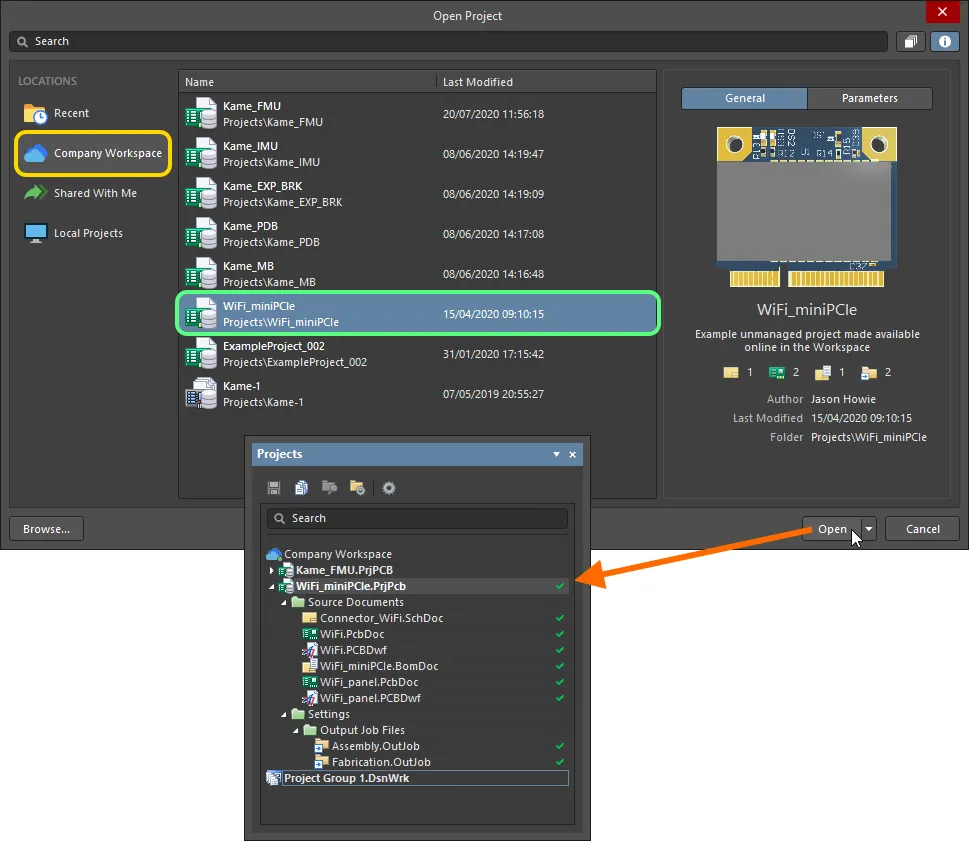Screen dimensions: 969x841
Task: Click the Cancel button
Action: (922, 529)
